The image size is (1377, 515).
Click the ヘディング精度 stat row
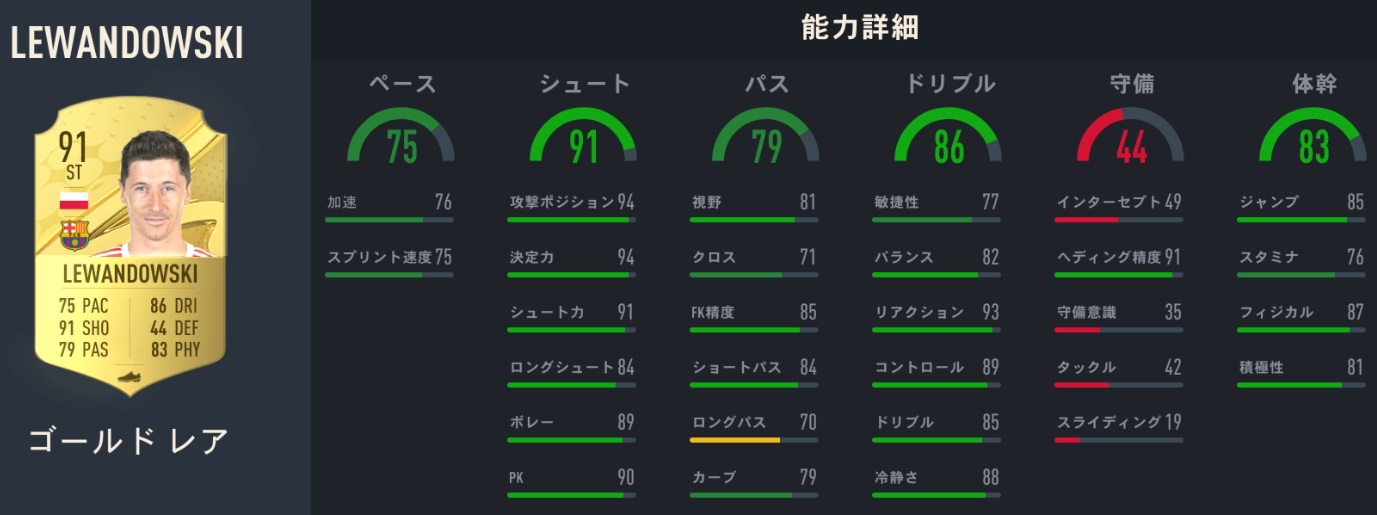(x=1119, y=258)
